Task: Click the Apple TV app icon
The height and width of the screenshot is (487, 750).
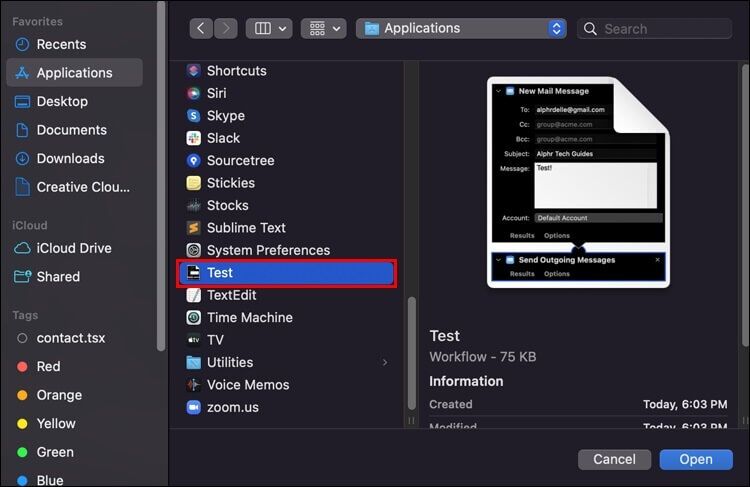Action: (x=193, y=340)
